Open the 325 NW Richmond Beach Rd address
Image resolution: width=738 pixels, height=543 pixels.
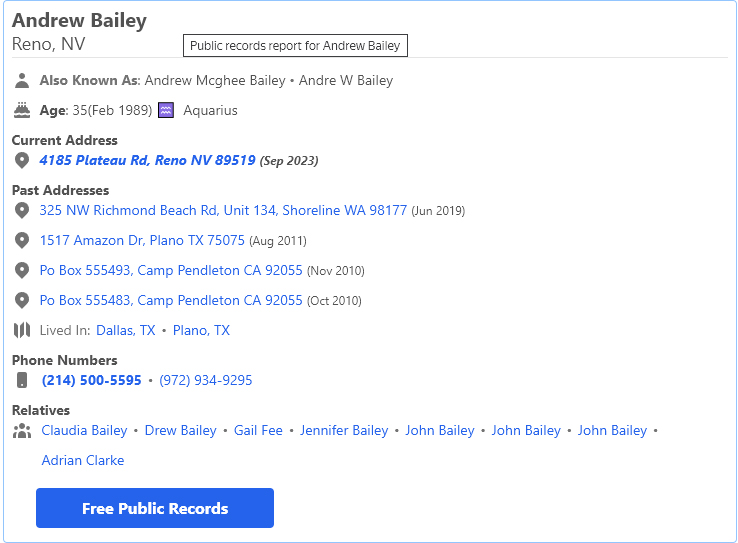223,210
